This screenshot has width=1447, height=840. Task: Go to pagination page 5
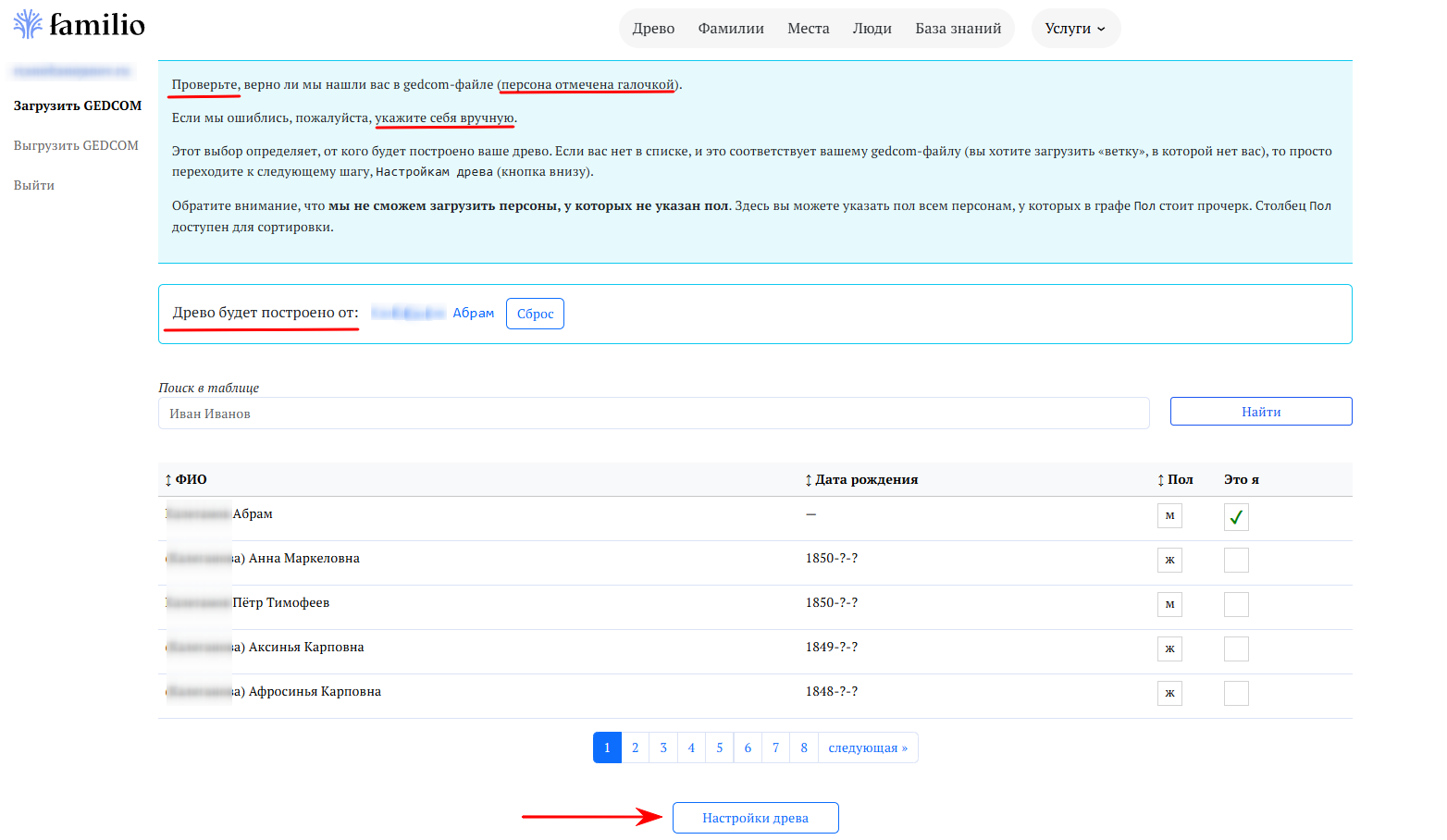(x=719, y=747)
